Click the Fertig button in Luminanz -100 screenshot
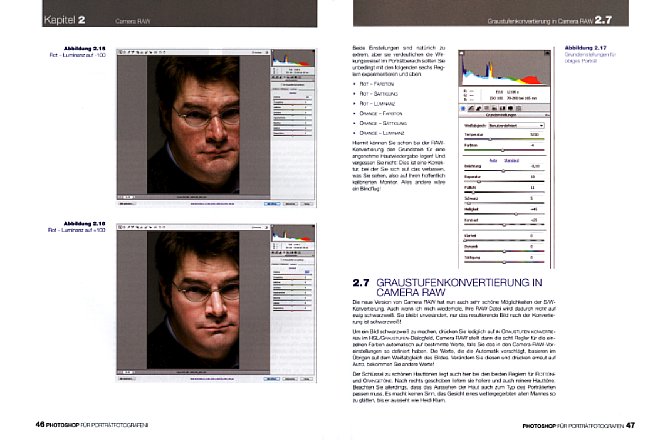Screen dimensions: 668x440 [x=307, y=204]
